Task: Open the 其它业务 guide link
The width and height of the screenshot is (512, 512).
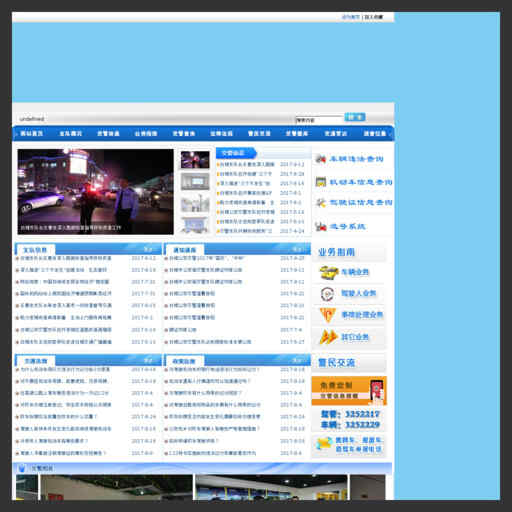Action: click(x=355, y=337)
